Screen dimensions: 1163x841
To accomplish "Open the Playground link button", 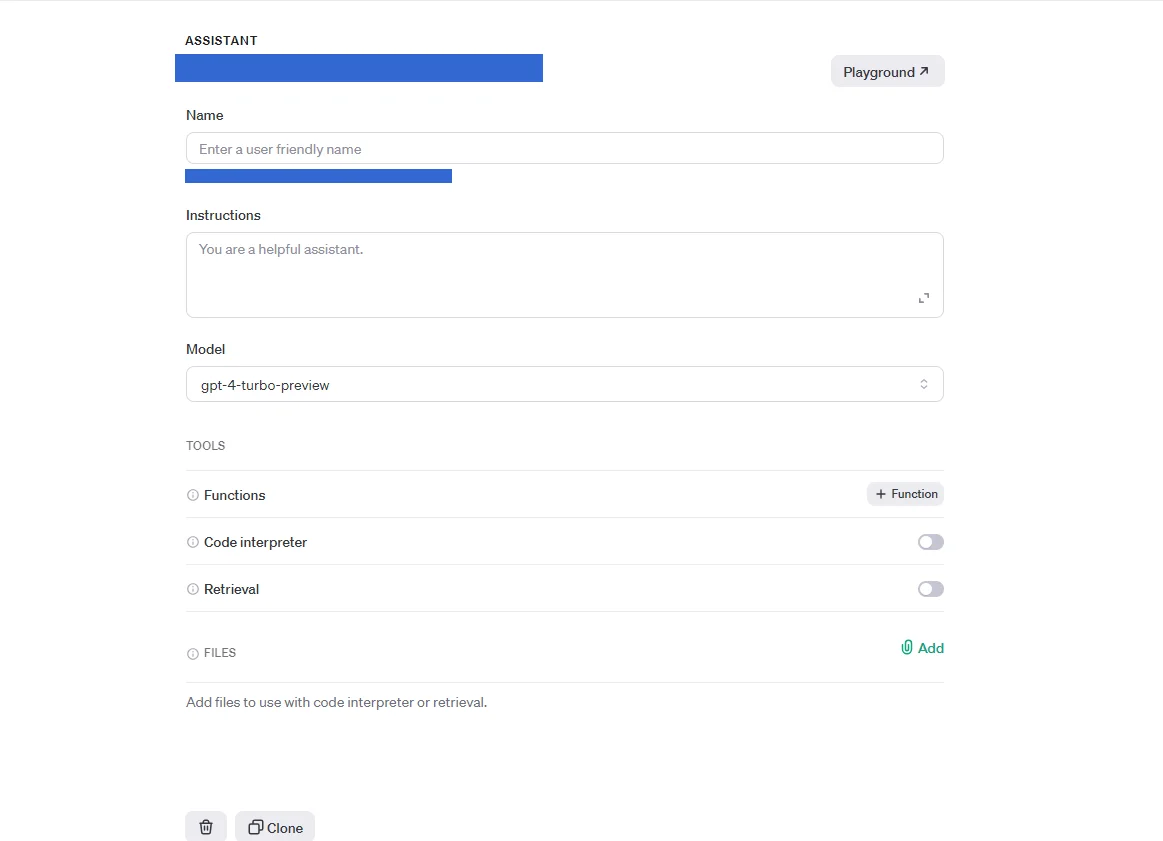I will coord(887,72).
